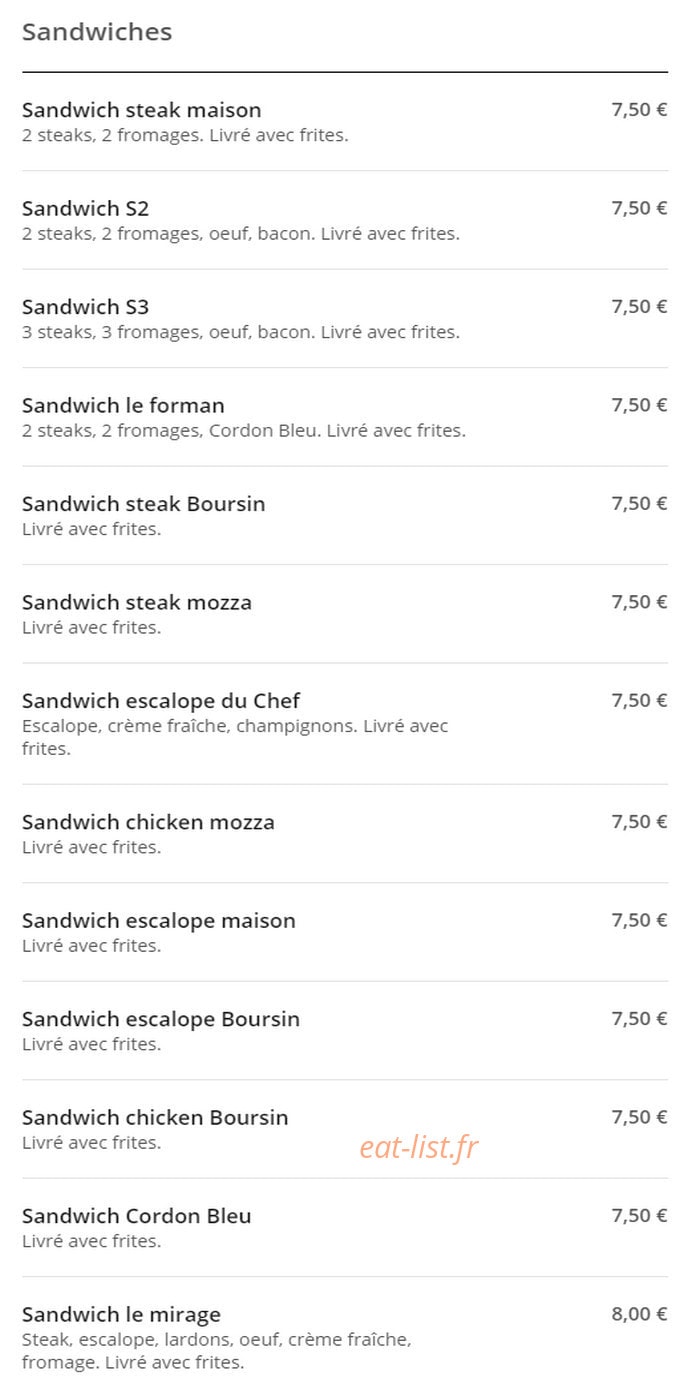The image size is (700, 1394).
Task: Choose Sandwich escalope maison
Action: 344,932
